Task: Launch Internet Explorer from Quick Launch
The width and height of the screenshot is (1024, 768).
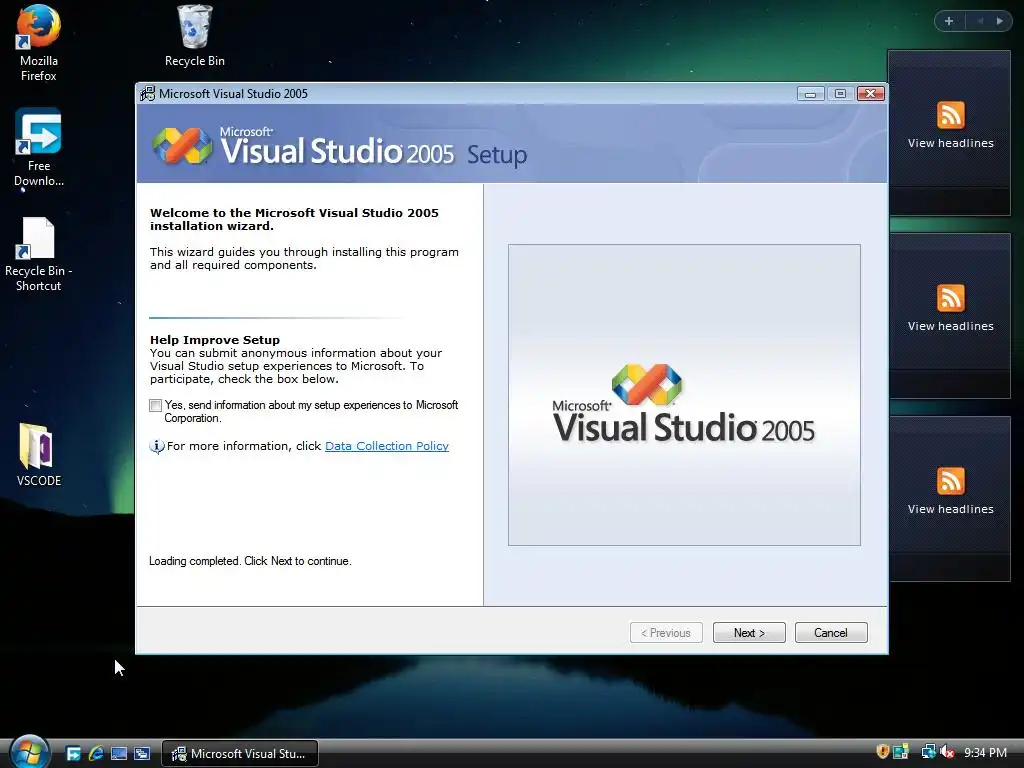Action: click(x=96, y=754)
